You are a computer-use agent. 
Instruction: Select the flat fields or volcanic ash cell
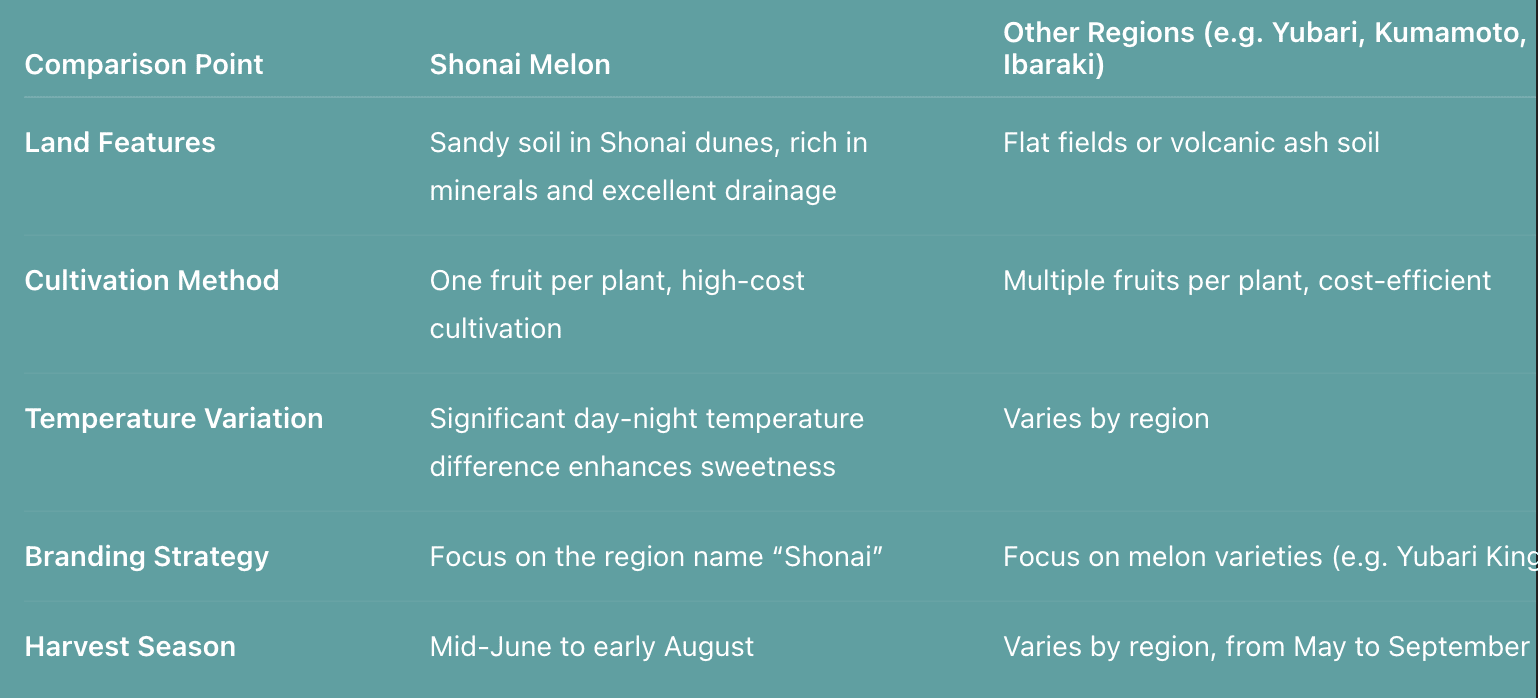click(1191, 143)
